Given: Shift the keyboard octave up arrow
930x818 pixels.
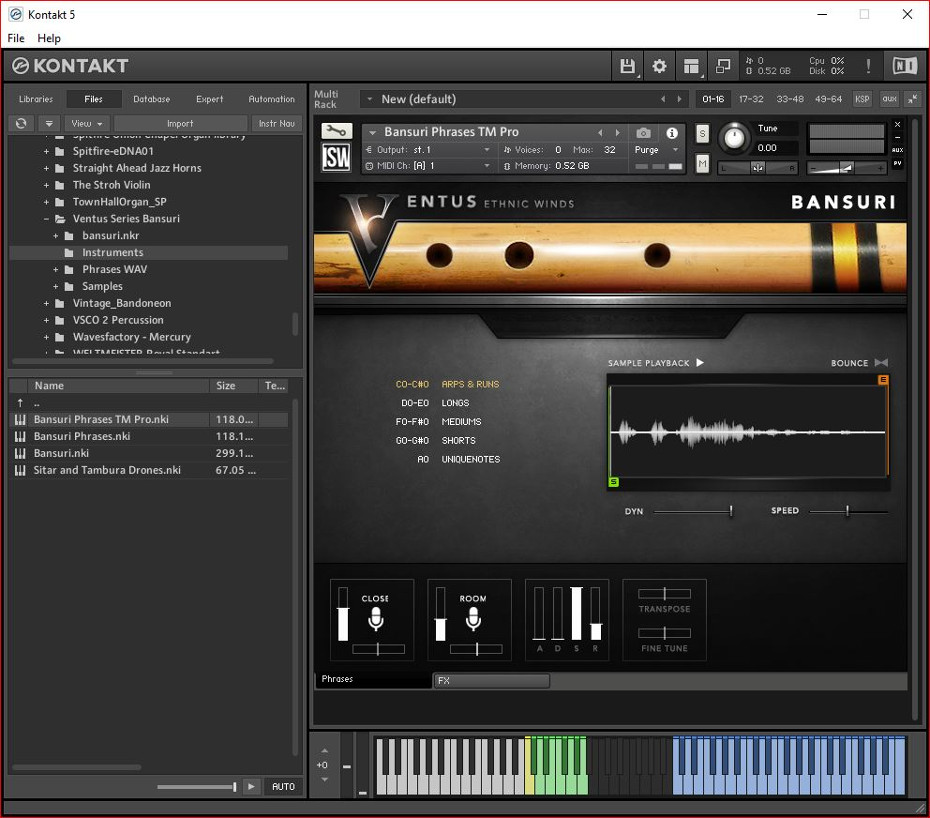Looking at the screenshot, I should (324, 751).
